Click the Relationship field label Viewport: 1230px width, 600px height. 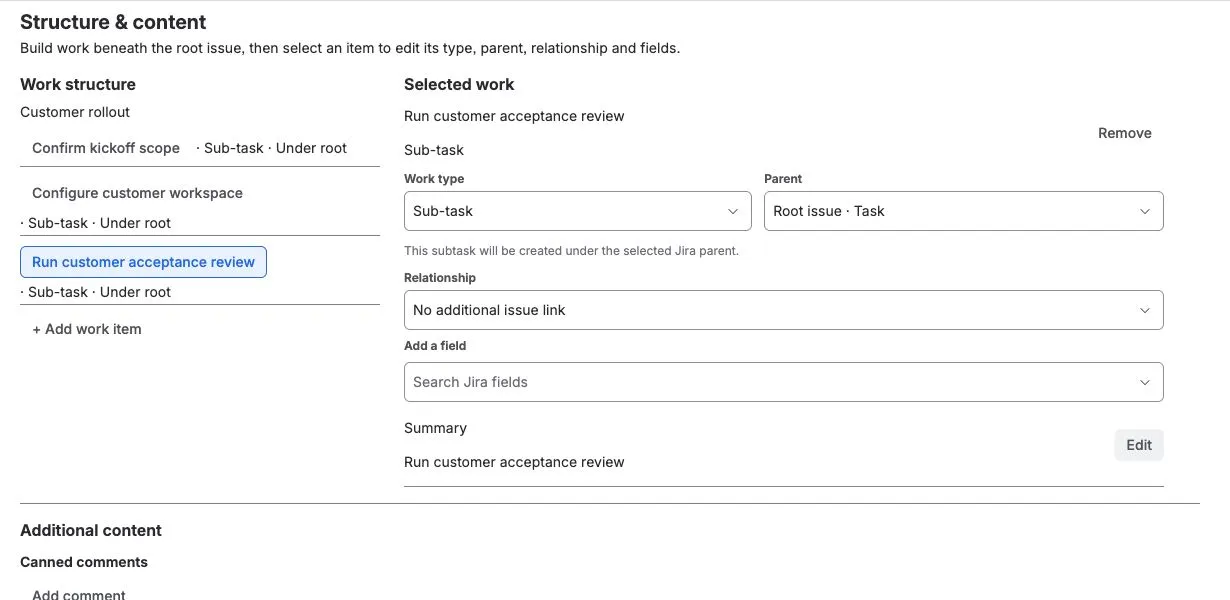coord(440,278)
